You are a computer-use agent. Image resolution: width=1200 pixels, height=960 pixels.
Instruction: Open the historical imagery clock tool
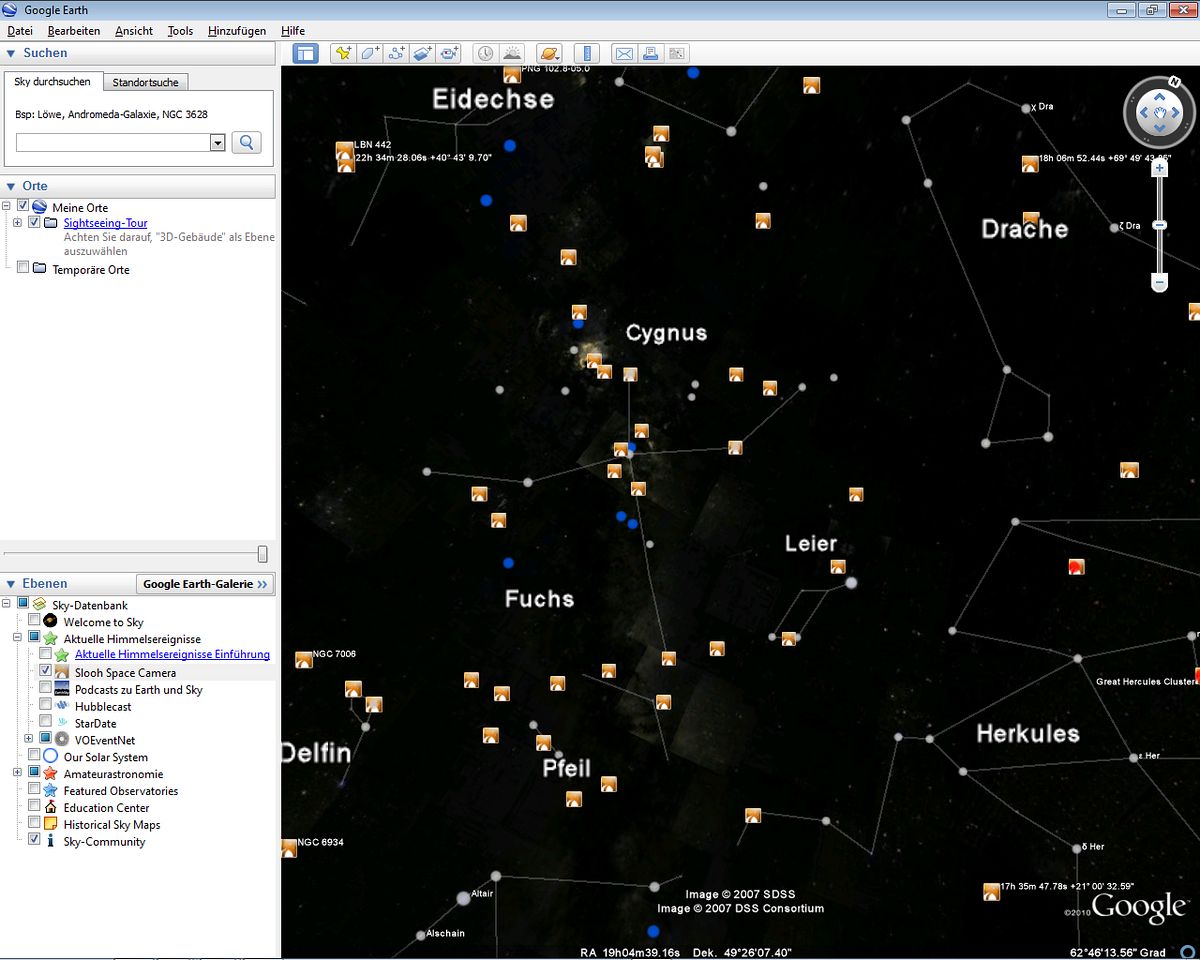pyautogui.click(x=485, y=53)
